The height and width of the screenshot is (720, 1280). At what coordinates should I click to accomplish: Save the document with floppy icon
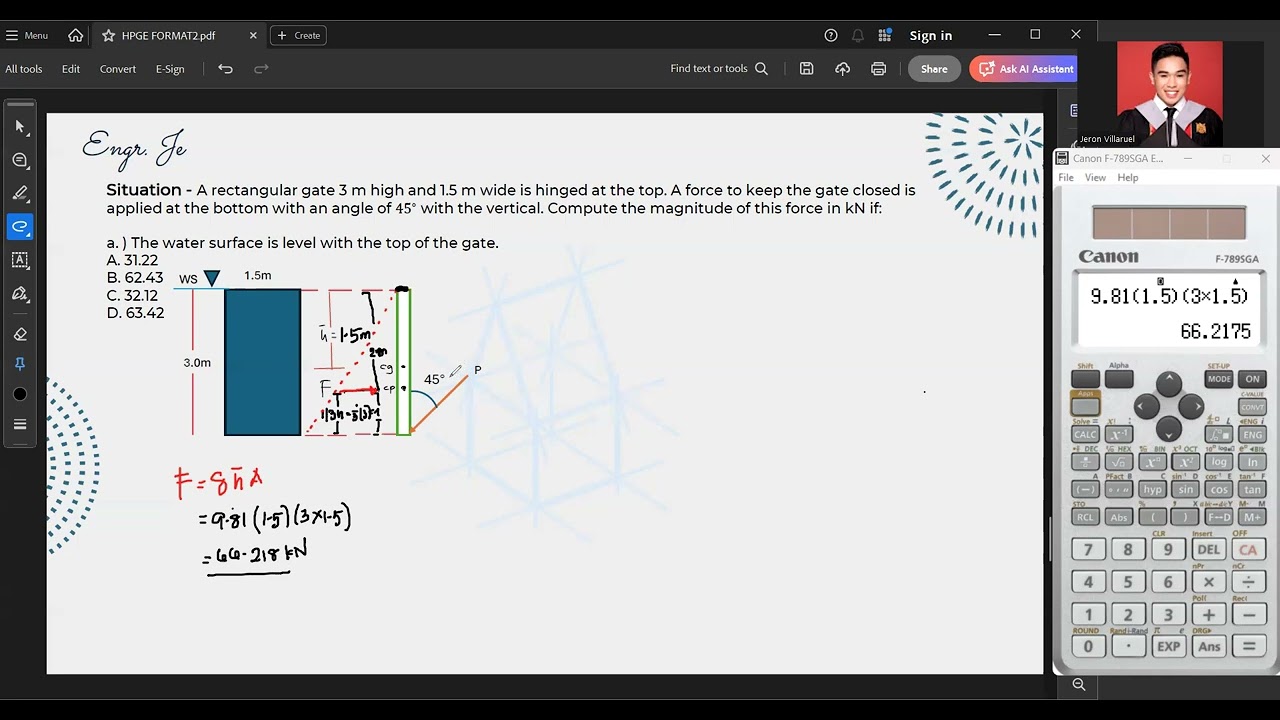coord(807,69)
